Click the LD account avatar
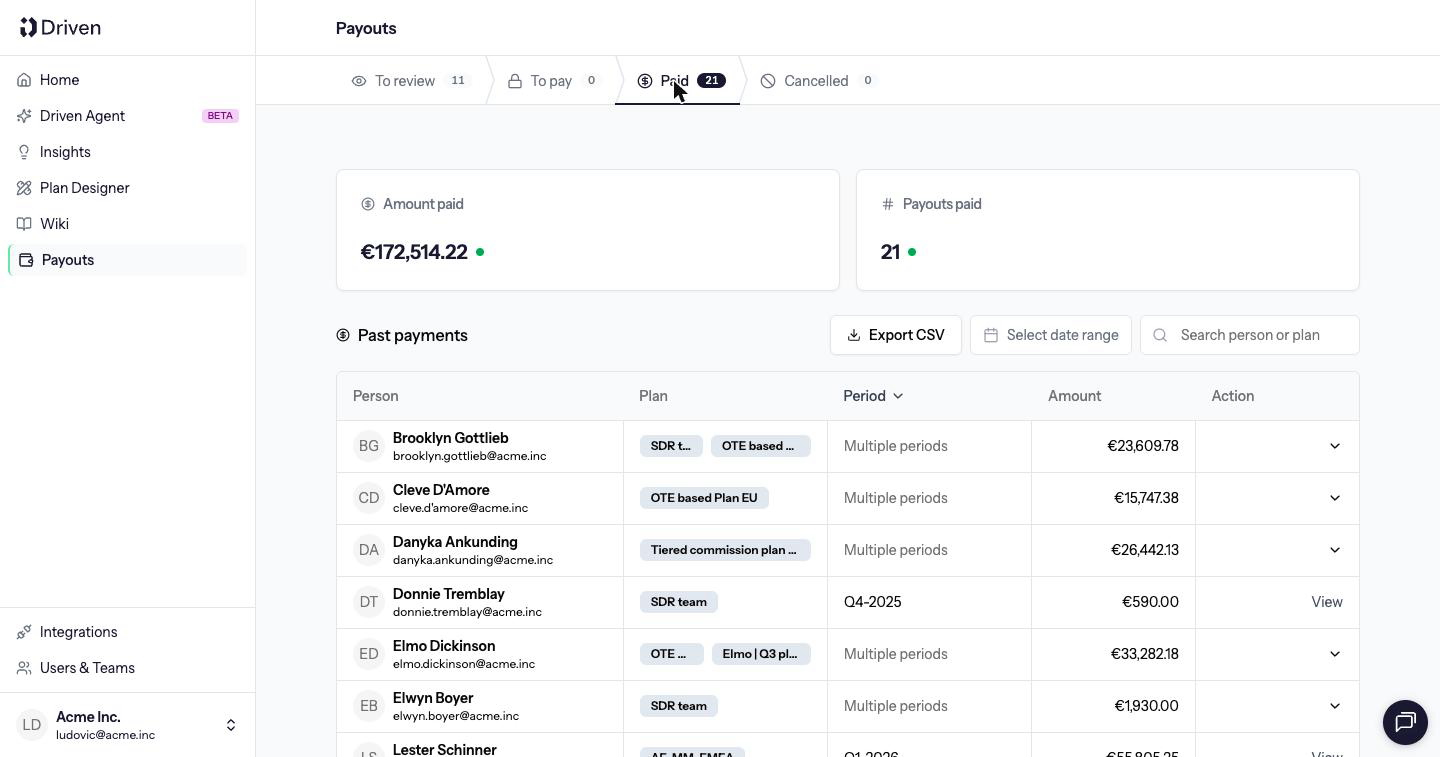The image size is (1440, 757). pyautogui.click(x=32, y=725)
